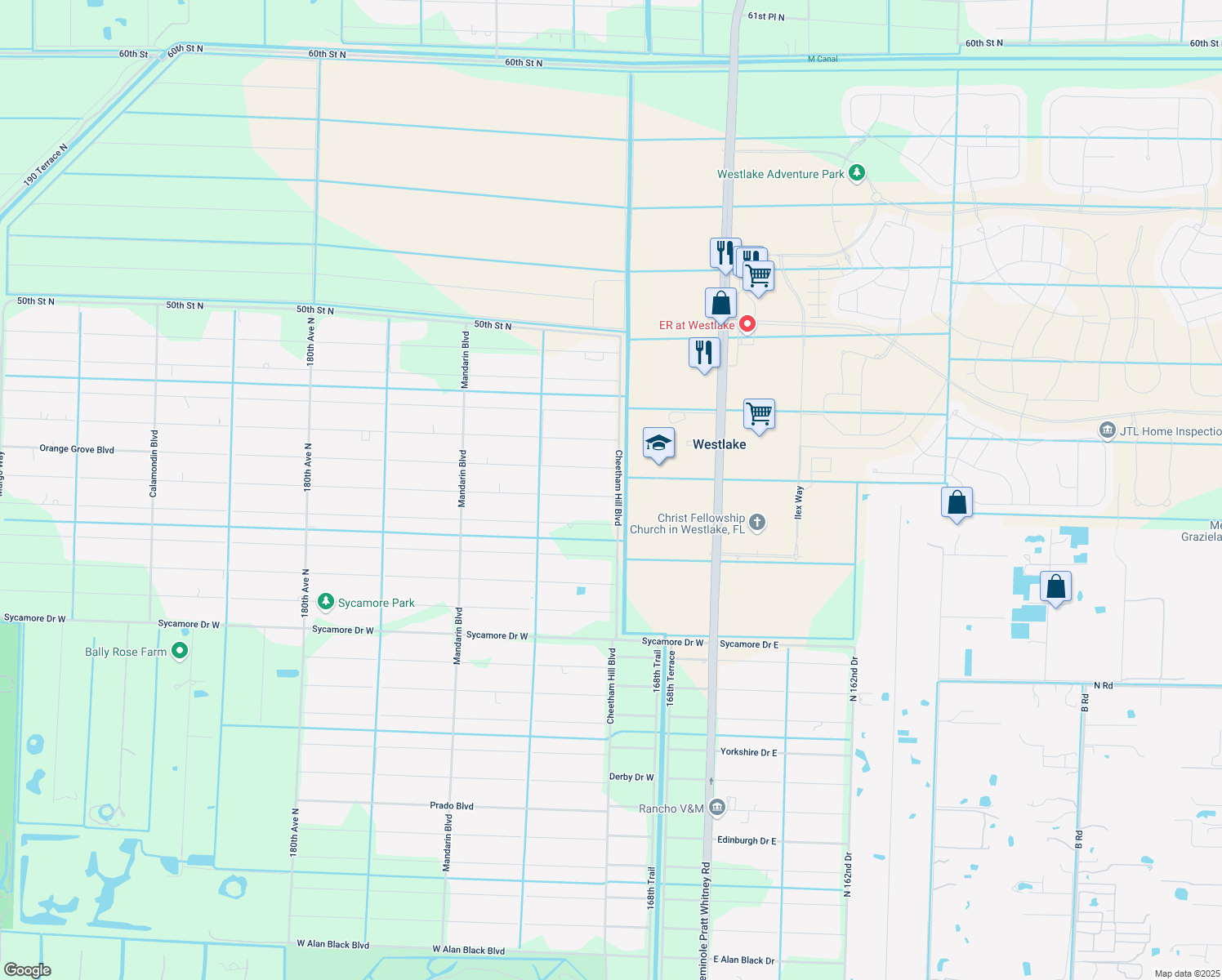Image resolution: width=1222 pixels, height=980 pixels.
Task: Select the shopping cart marker northeast of the ER pin
Action: (759, 278)
